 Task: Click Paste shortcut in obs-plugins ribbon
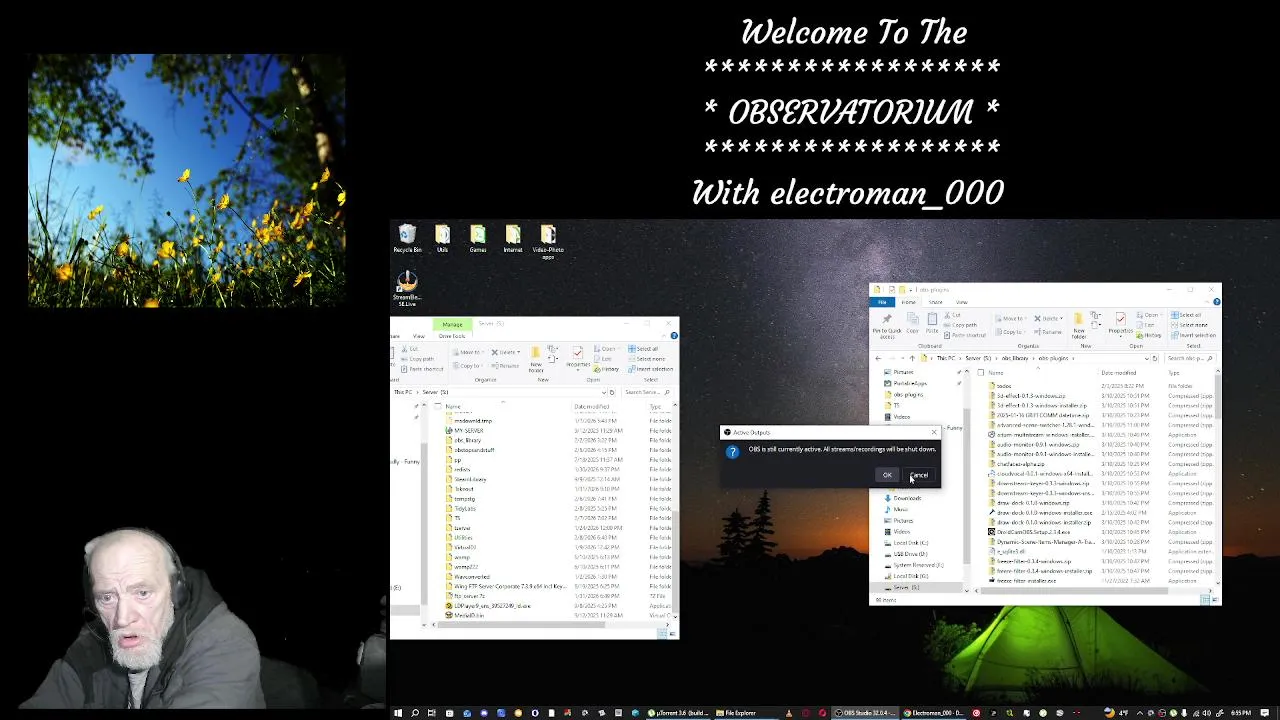[x=965, y=335]
